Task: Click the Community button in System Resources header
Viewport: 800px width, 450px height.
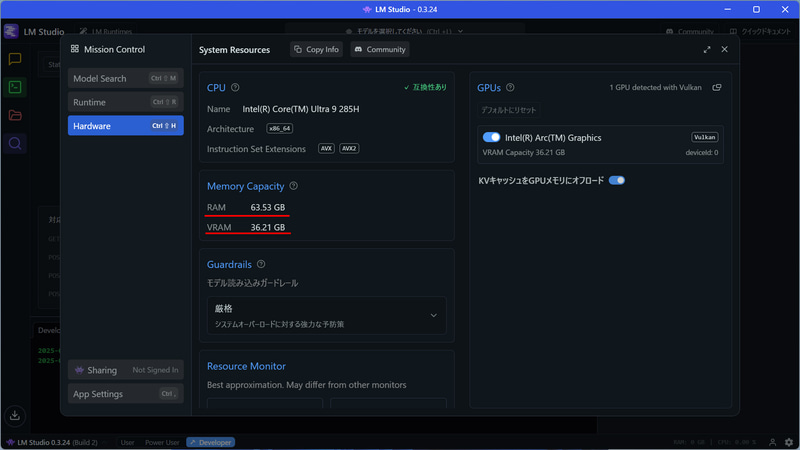Action: [380, 49]
